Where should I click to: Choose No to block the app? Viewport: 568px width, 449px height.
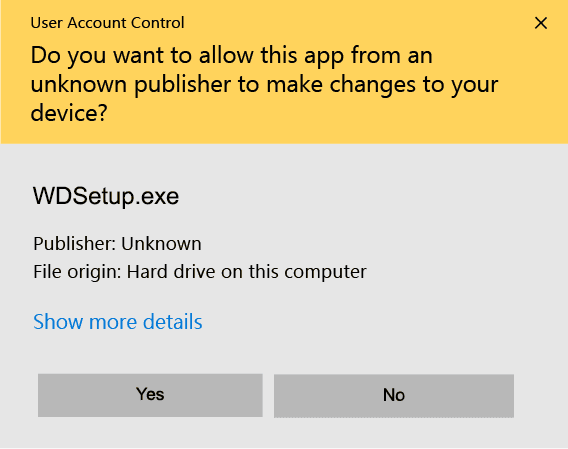coord(394,395)
